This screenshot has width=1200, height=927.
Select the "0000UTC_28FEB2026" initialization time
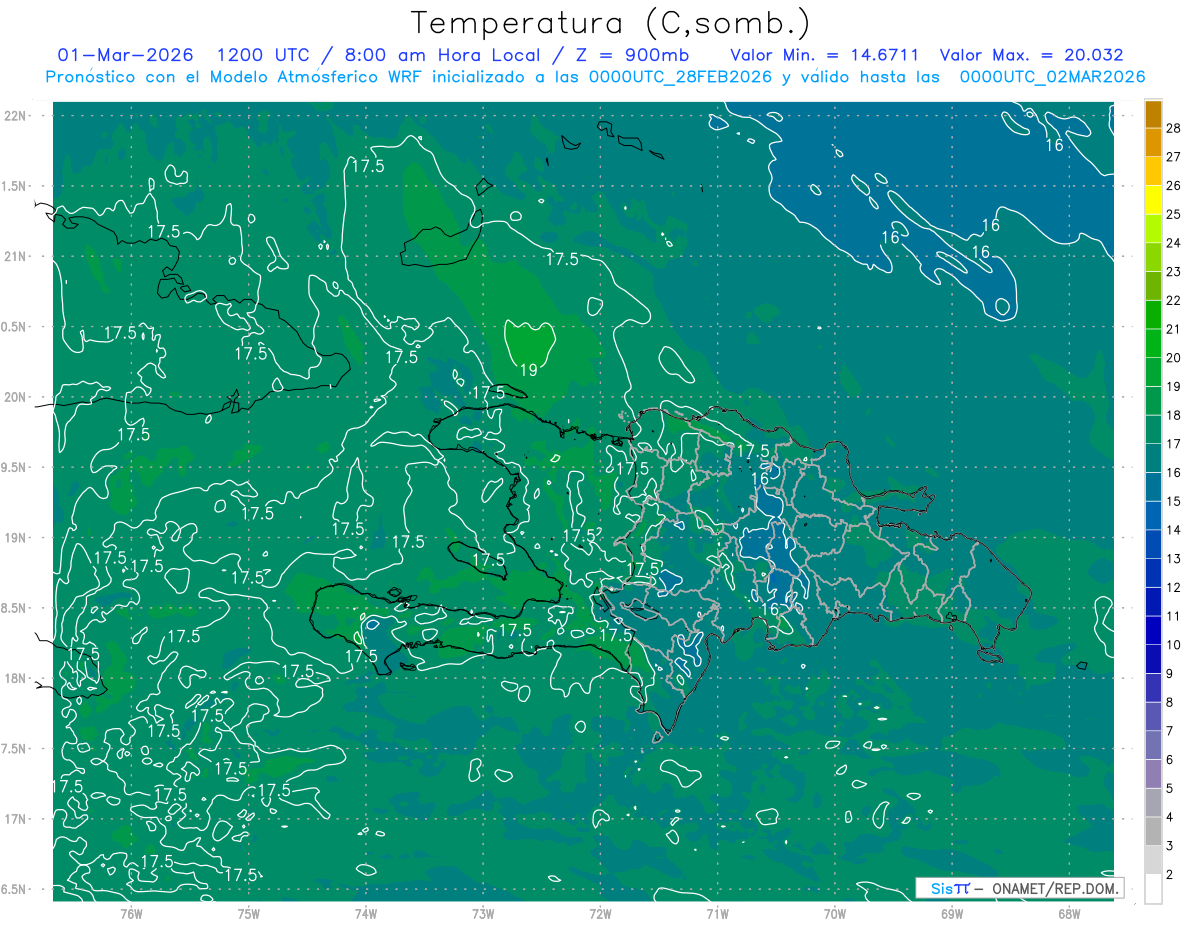pos(681,77)
